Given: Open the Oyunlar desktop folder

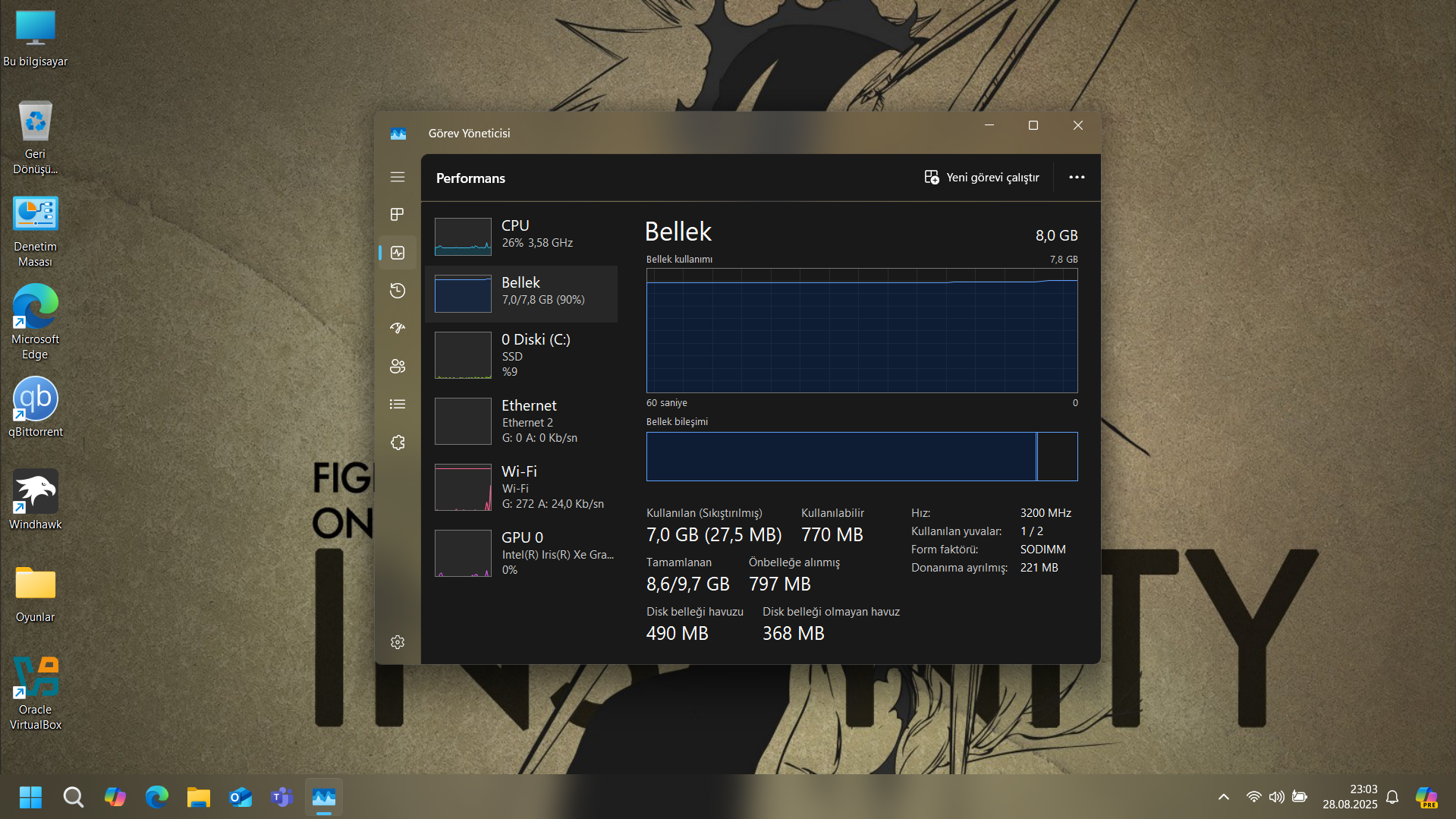Looking at the screenshot, I should tap(36, 594).
